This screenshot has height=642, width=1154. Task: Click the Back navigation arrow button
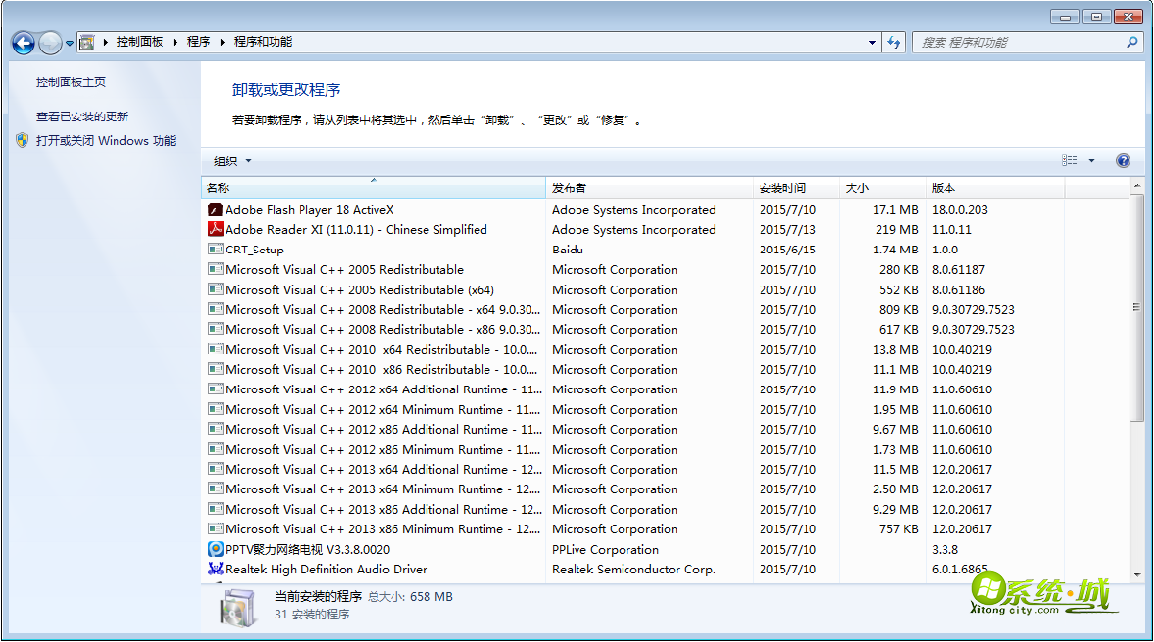(23, 43)
